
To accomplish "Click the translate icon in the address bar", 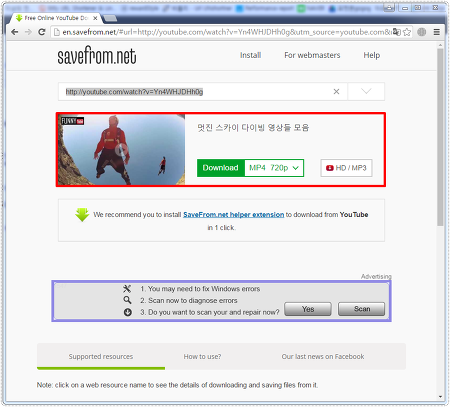I will pos(396,32).
